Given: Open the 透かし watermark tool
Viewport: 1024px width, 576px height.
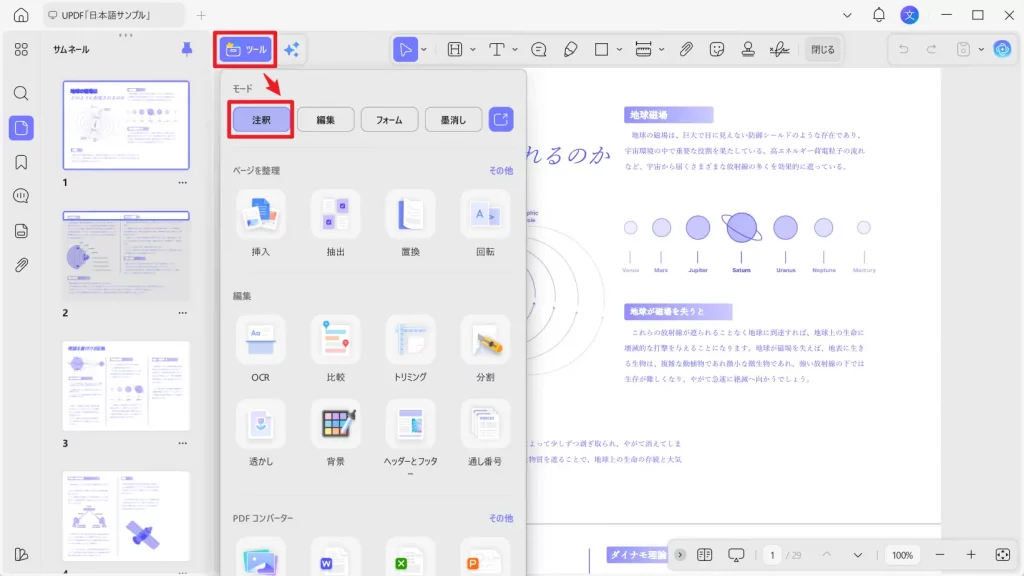Looking at the screenshot, I should (261, 434).
